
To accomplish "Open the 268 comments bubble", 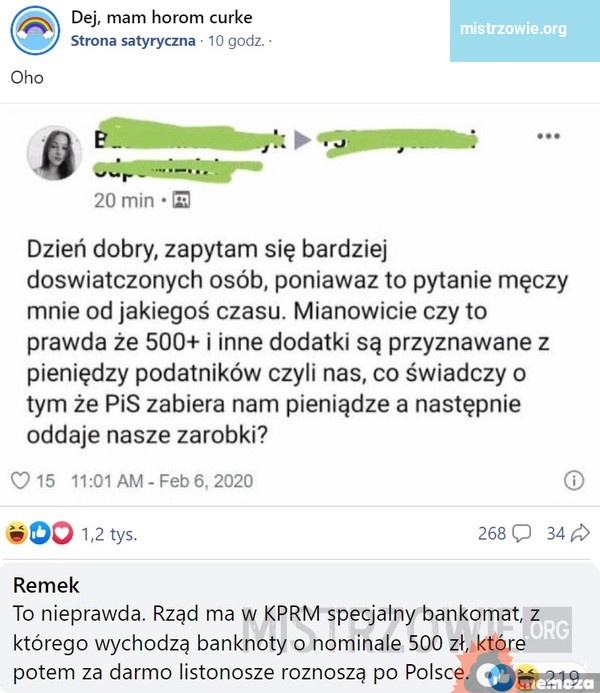I will [x=504, y=533].
